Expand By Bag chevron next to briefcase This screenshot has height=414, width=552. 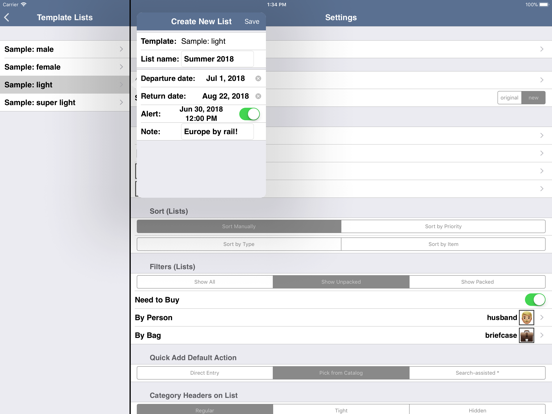click(x=541, y=335)
